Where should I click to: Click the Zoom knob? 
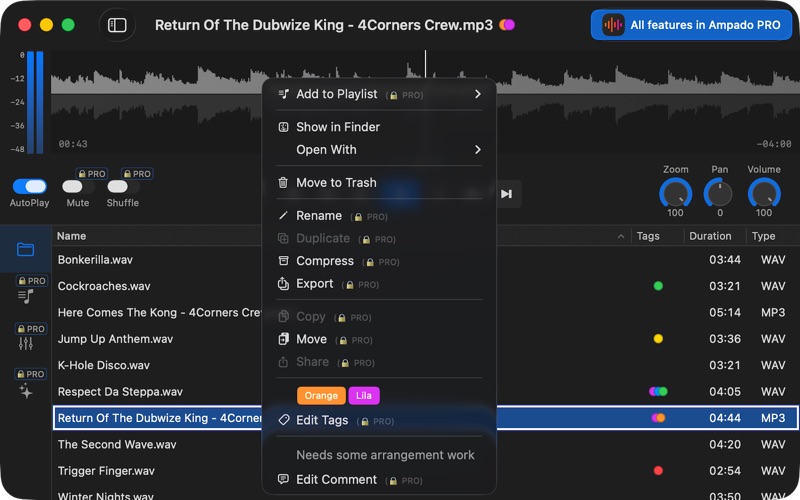coord(676,193)
